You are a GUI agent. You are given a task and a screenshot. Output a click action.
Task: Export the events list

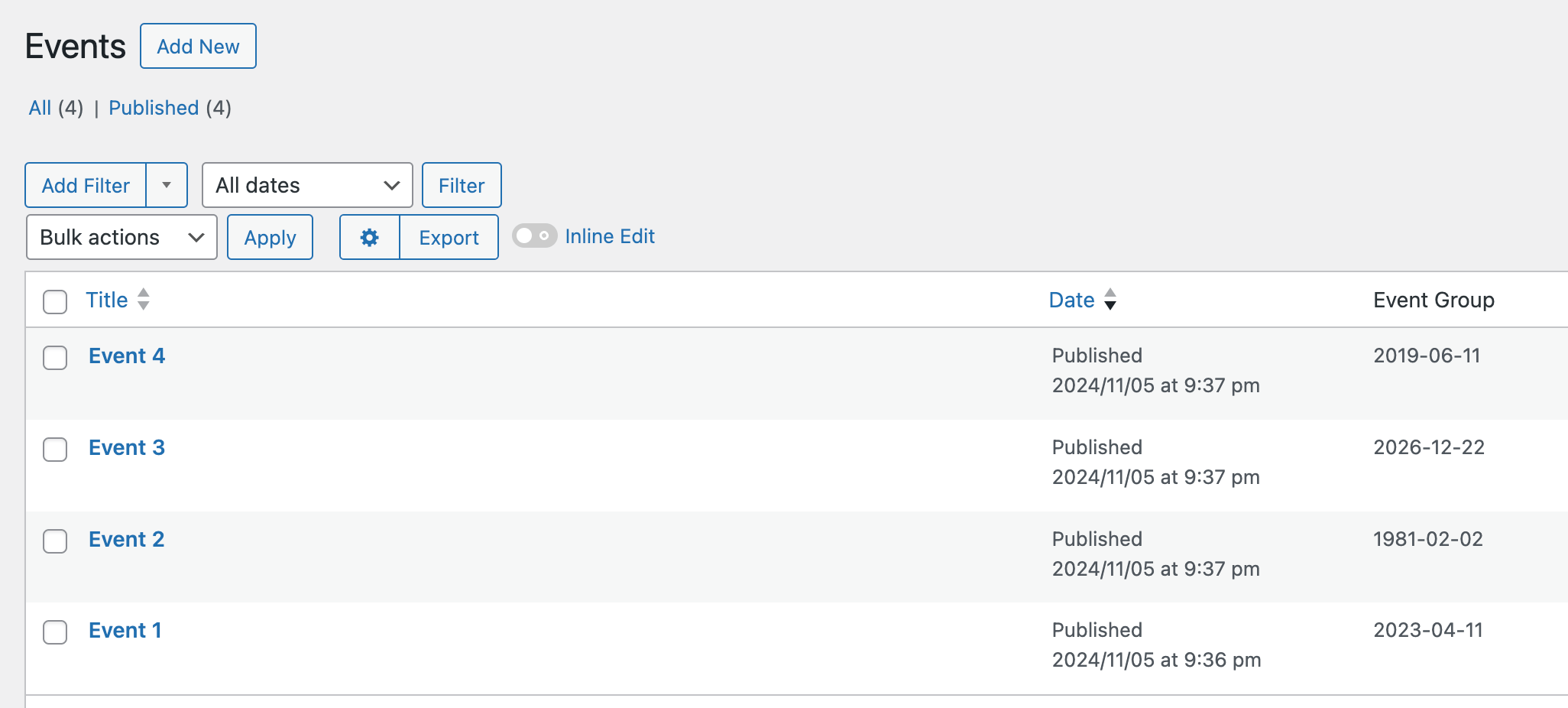pos(449,238)
